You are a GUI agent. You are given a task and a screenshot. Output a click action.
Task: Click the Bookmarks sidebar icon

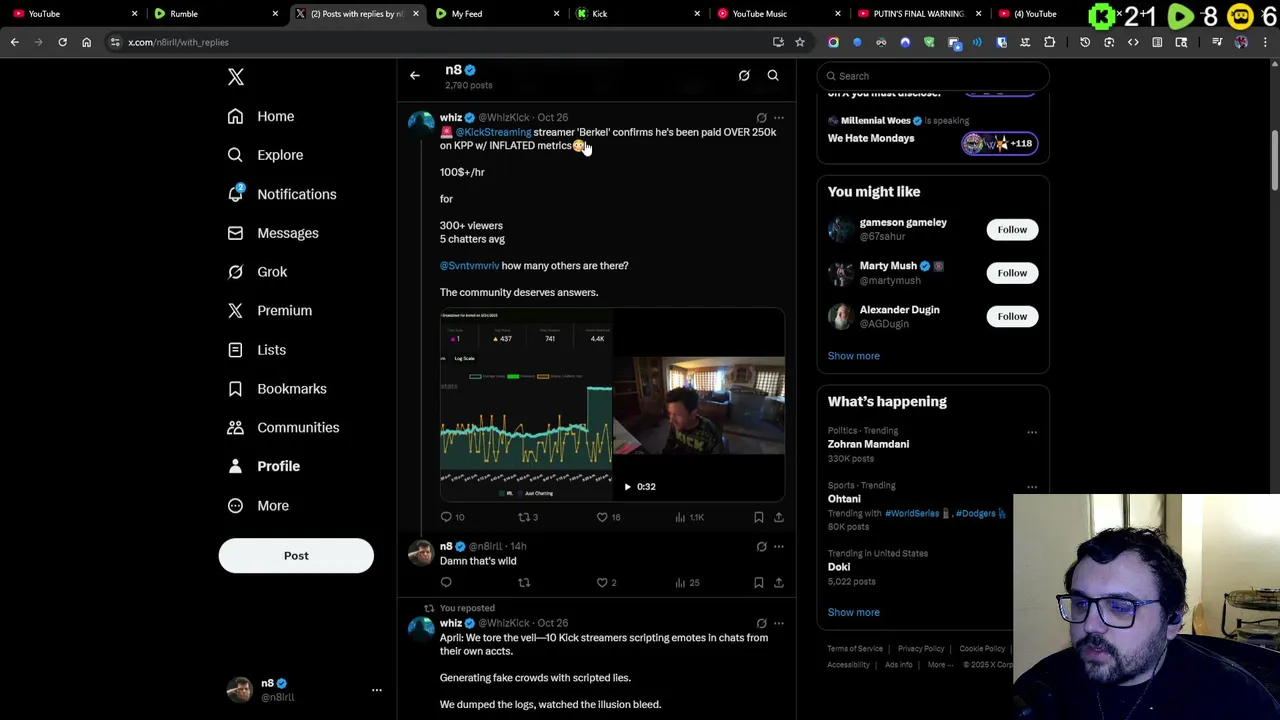point(235,389)
